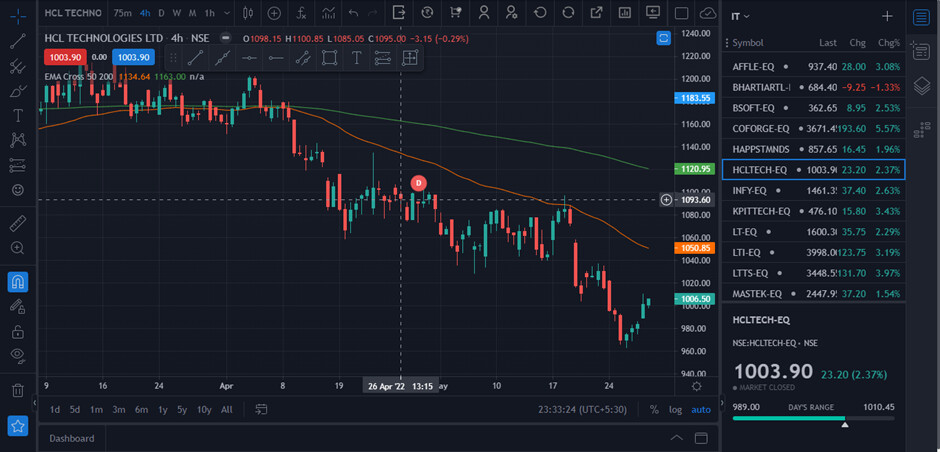Open the go-to-date calendar icon
Image resolution: width=940 pixels, height=452 pixels.
[261, 409]
